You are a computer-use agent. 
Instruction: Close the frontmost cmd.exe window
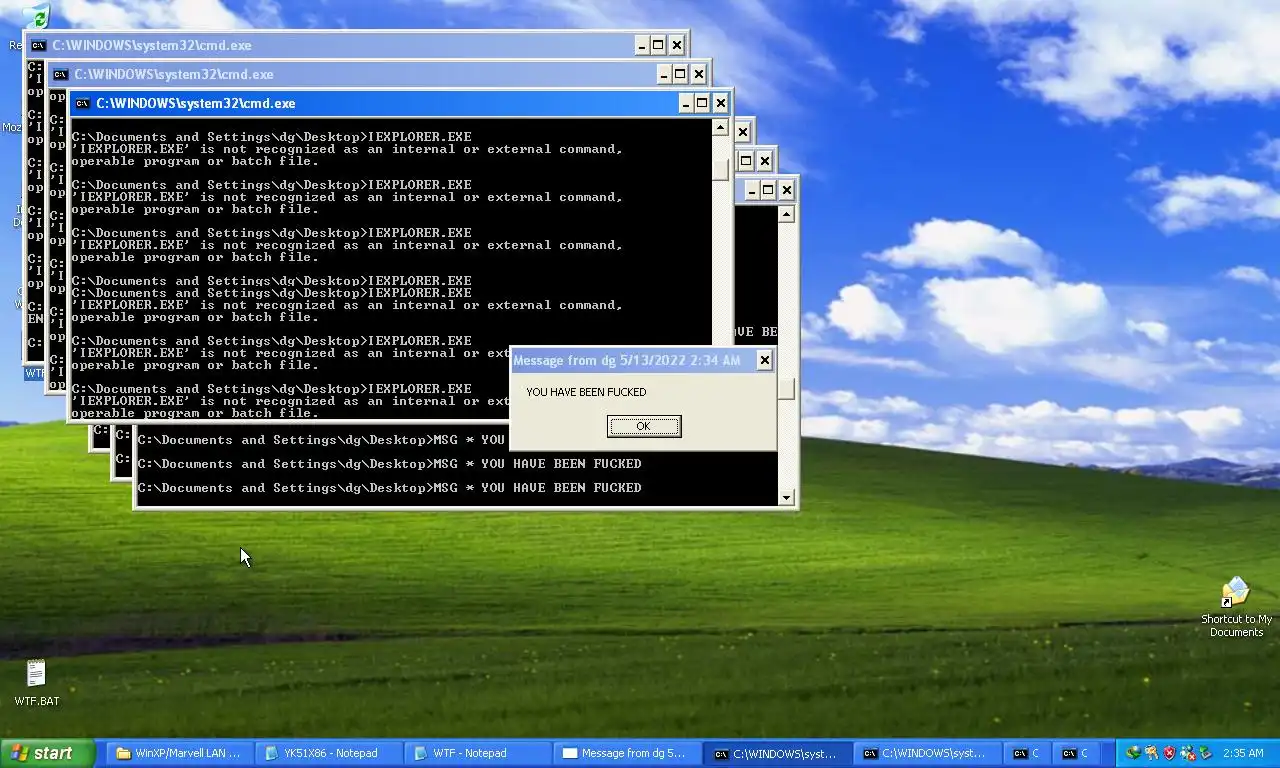click(720, 103)
